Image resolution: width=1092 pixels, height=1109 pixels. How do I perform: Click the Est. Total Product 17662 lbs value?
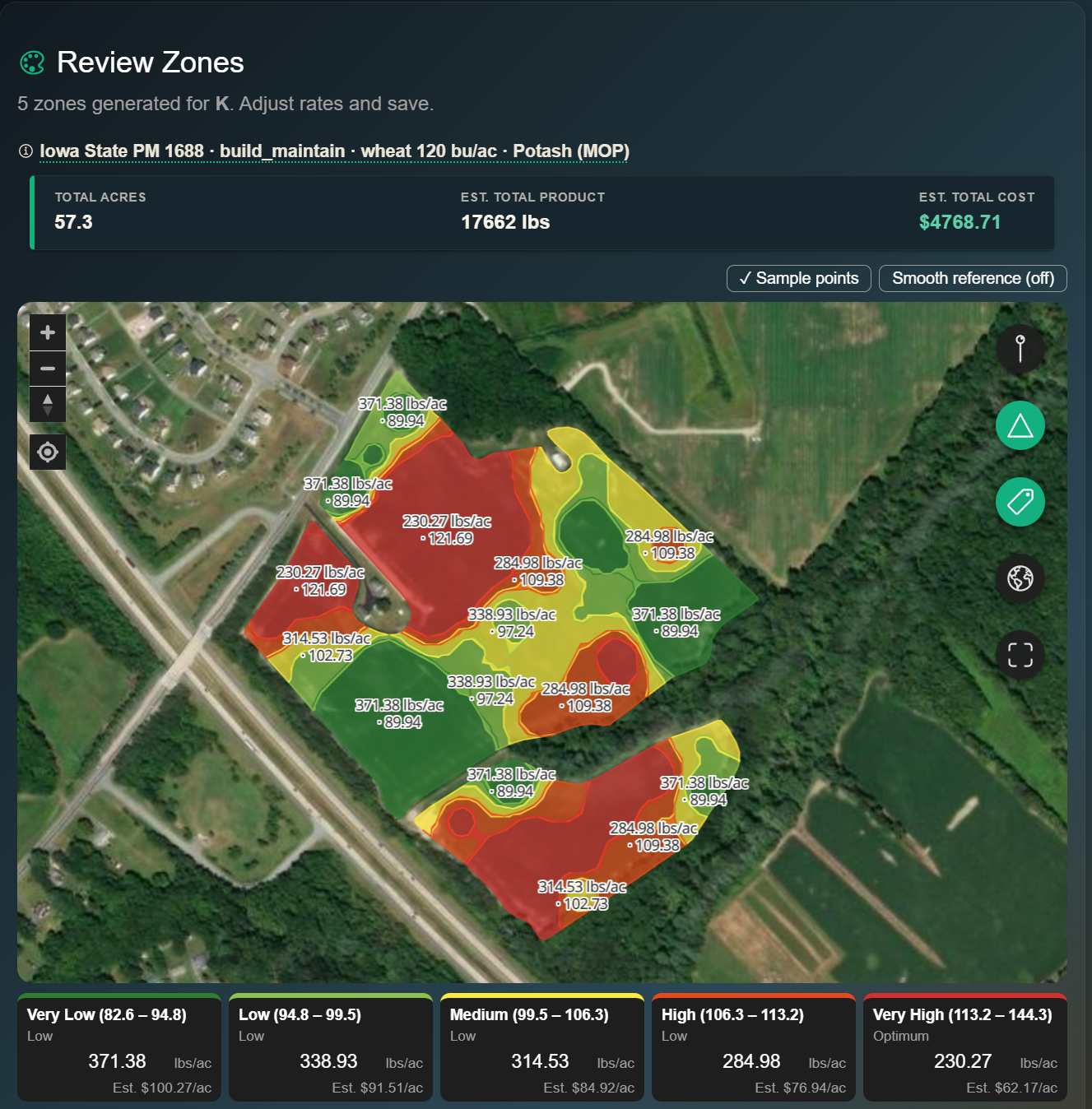pyautogui.click(x=505, y=222)
